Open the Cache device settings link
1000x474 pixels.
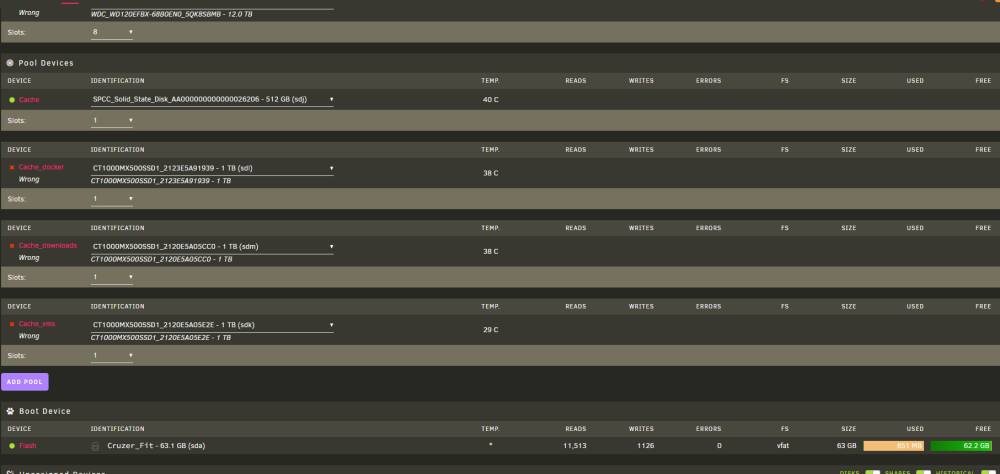[29, 100]
